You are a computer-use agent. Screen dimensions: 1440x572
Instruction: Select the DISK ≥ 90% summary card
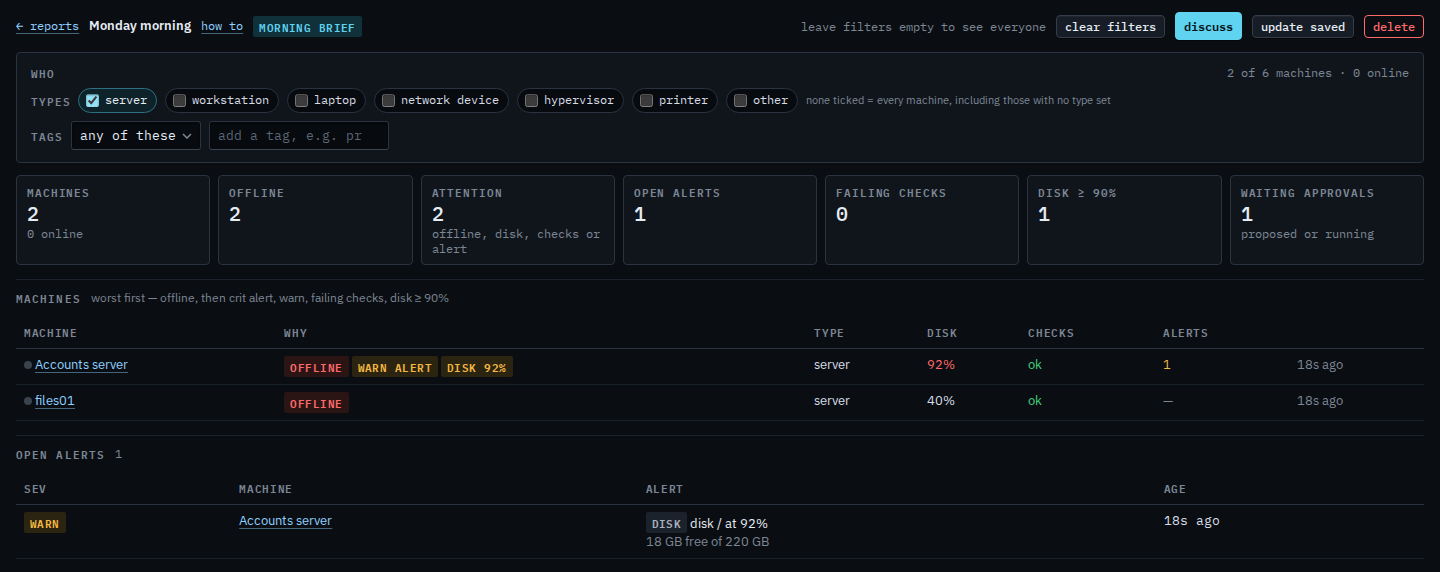click(x=1124, y=220)
